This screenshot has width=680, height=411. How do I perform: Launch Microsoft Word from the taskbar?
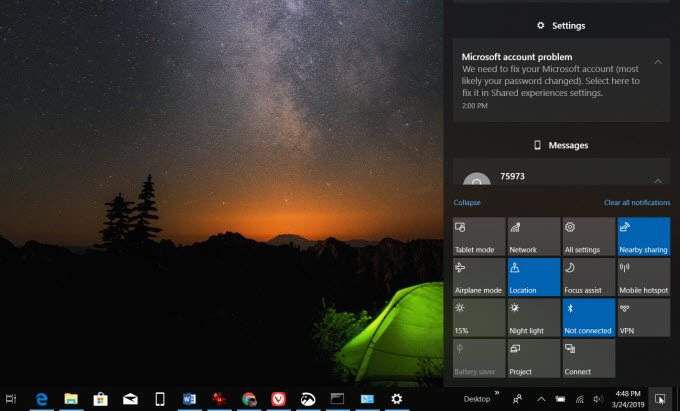[190, 399]
